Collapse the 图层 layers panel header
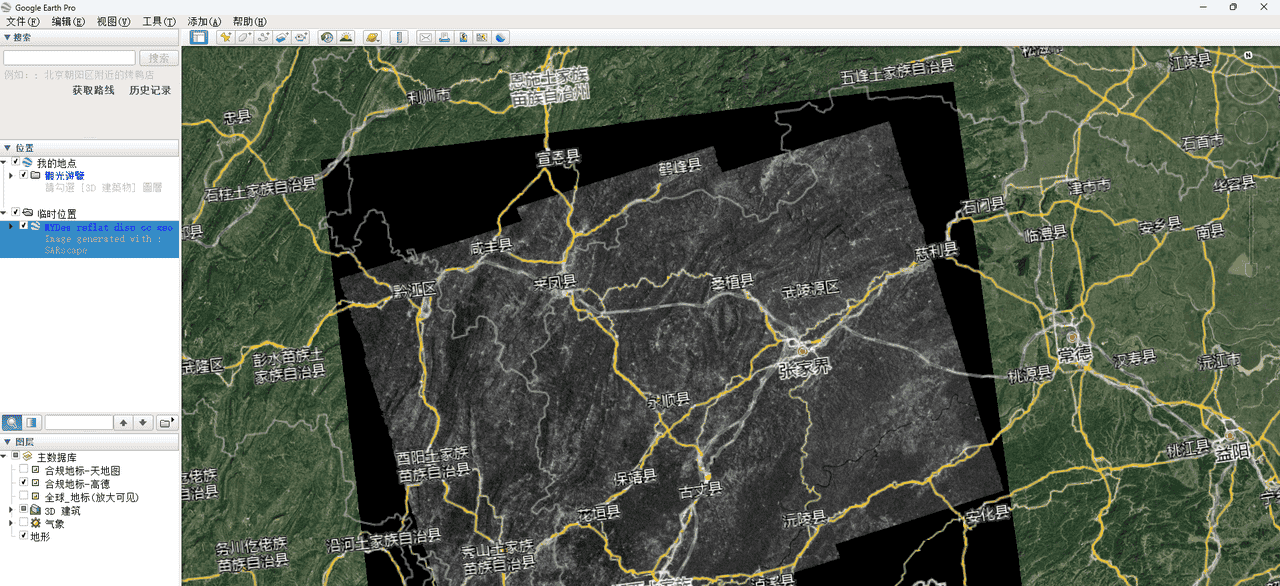The width and height of the screenshot is (1280, 586). 8,442
